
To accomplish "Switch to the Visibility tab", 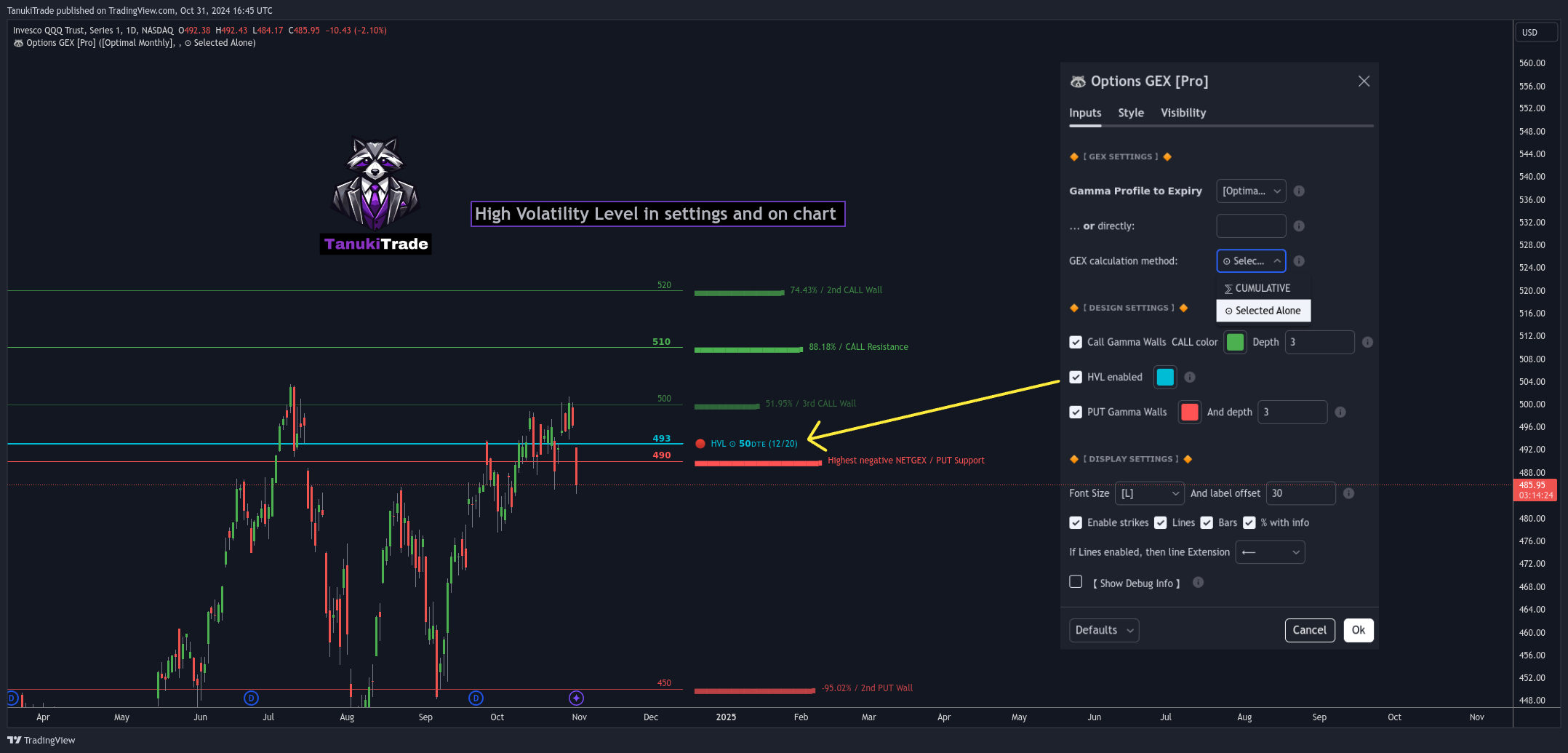I will [1183, 113].
